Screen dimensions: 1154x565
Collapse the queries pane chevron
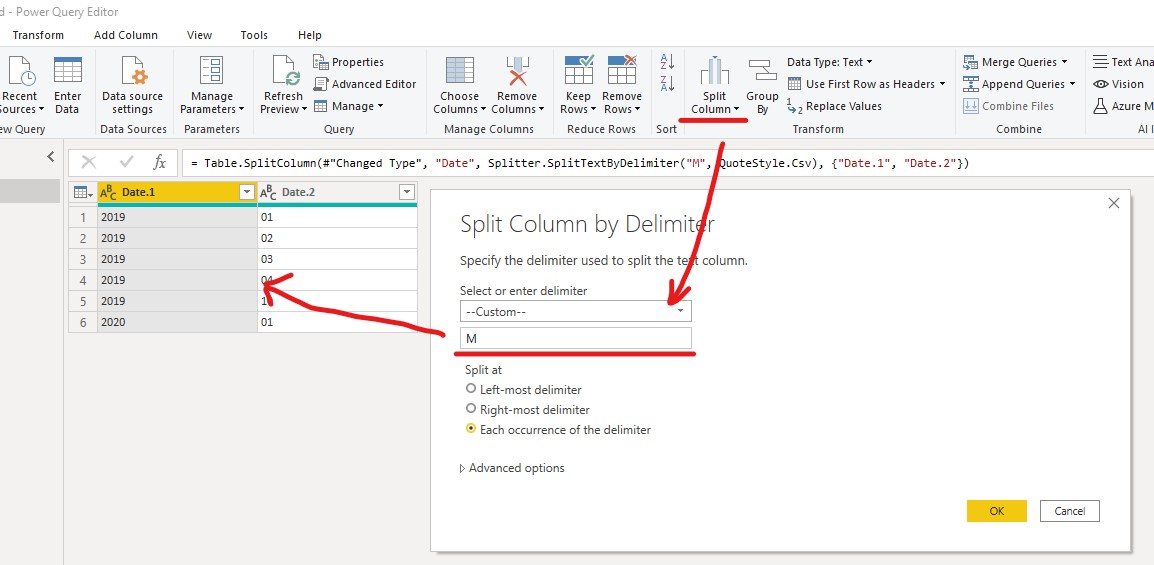coord(51,156)
